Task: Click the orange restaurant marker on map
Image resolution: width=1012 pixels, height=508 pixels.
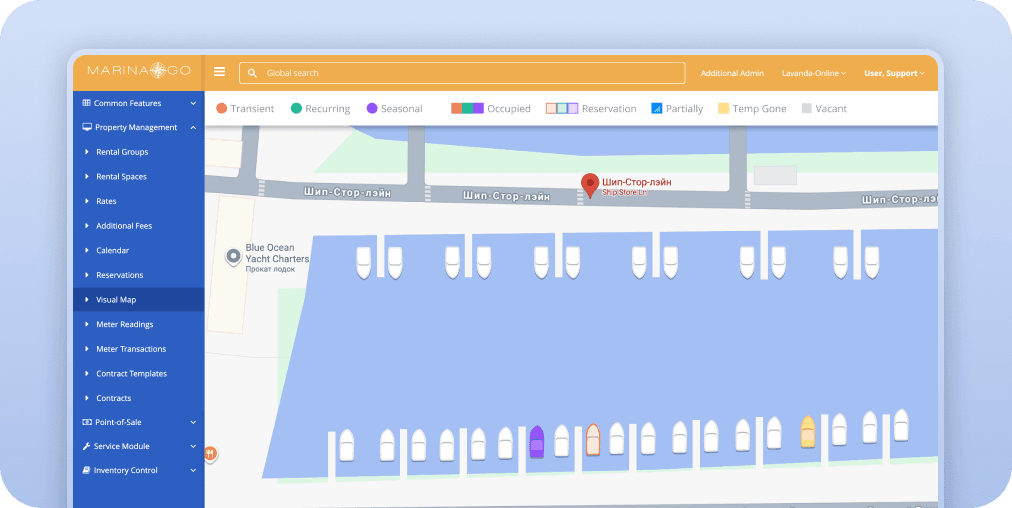Action: pos(210,453)
